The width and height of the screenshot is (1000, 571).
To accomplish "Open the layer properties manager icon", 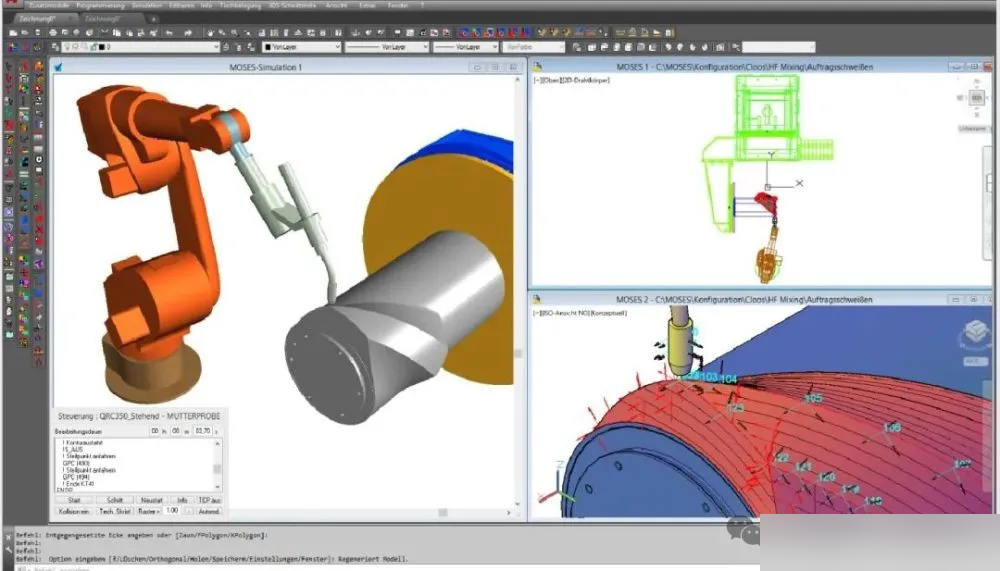I will tap(55, 47).
